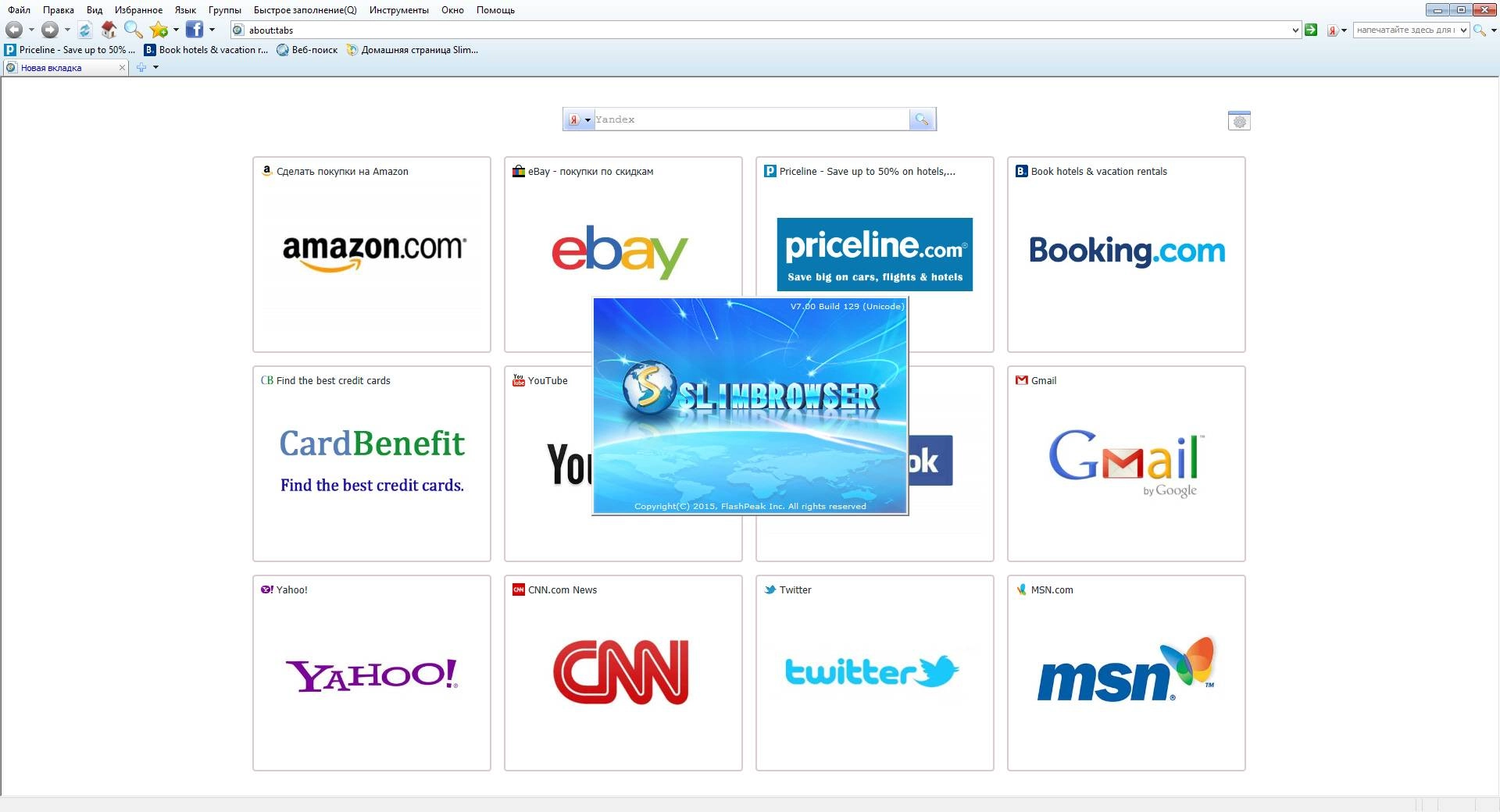This screenshot has height=812, width=1500.
Task: Open the Быстрое заполнение(Q) menu
Action: 305,10
